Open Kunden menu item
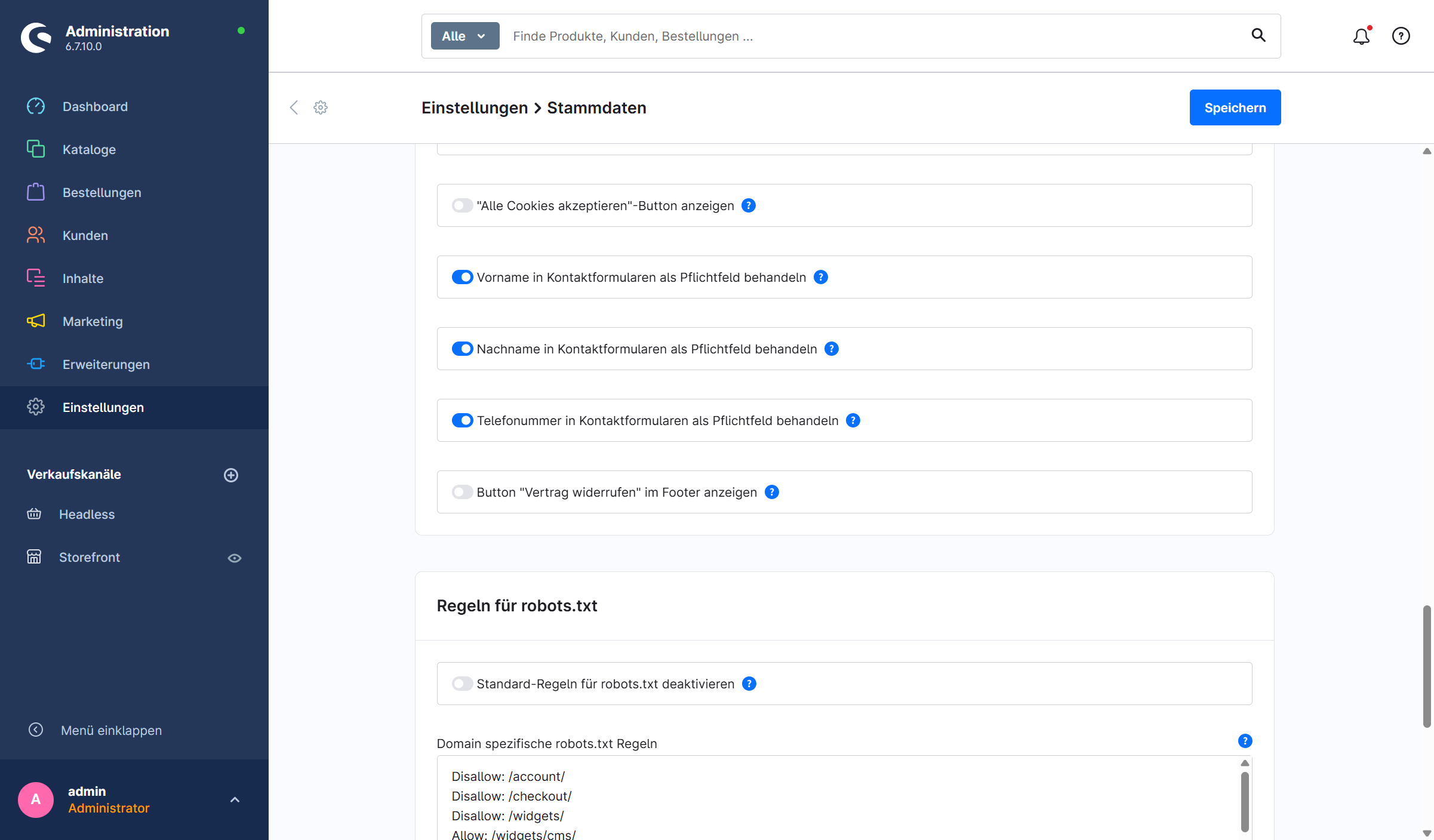The height and width of the screenshot is (840, 1434). [134, 235]
